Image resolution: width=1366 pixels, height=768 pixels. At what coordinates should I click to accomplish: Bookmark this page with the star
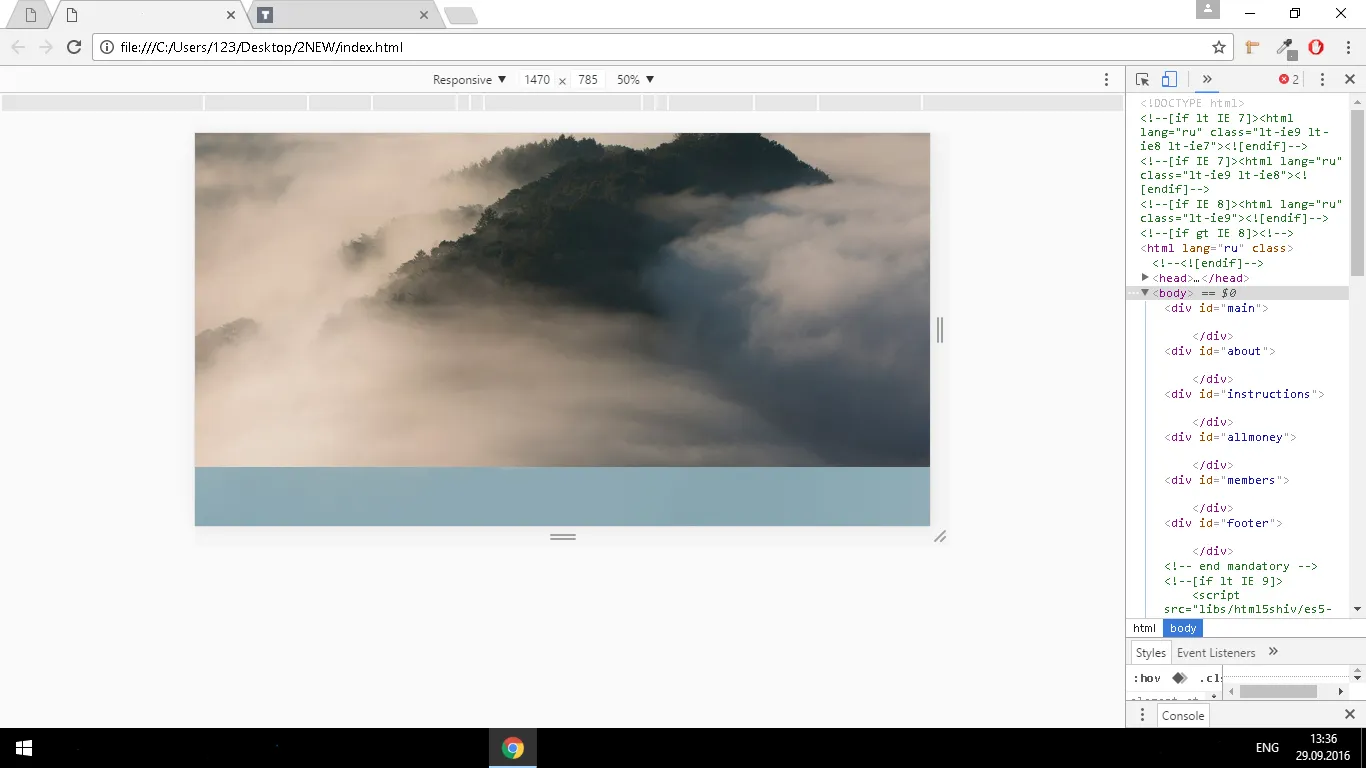tap(1219, 47)
